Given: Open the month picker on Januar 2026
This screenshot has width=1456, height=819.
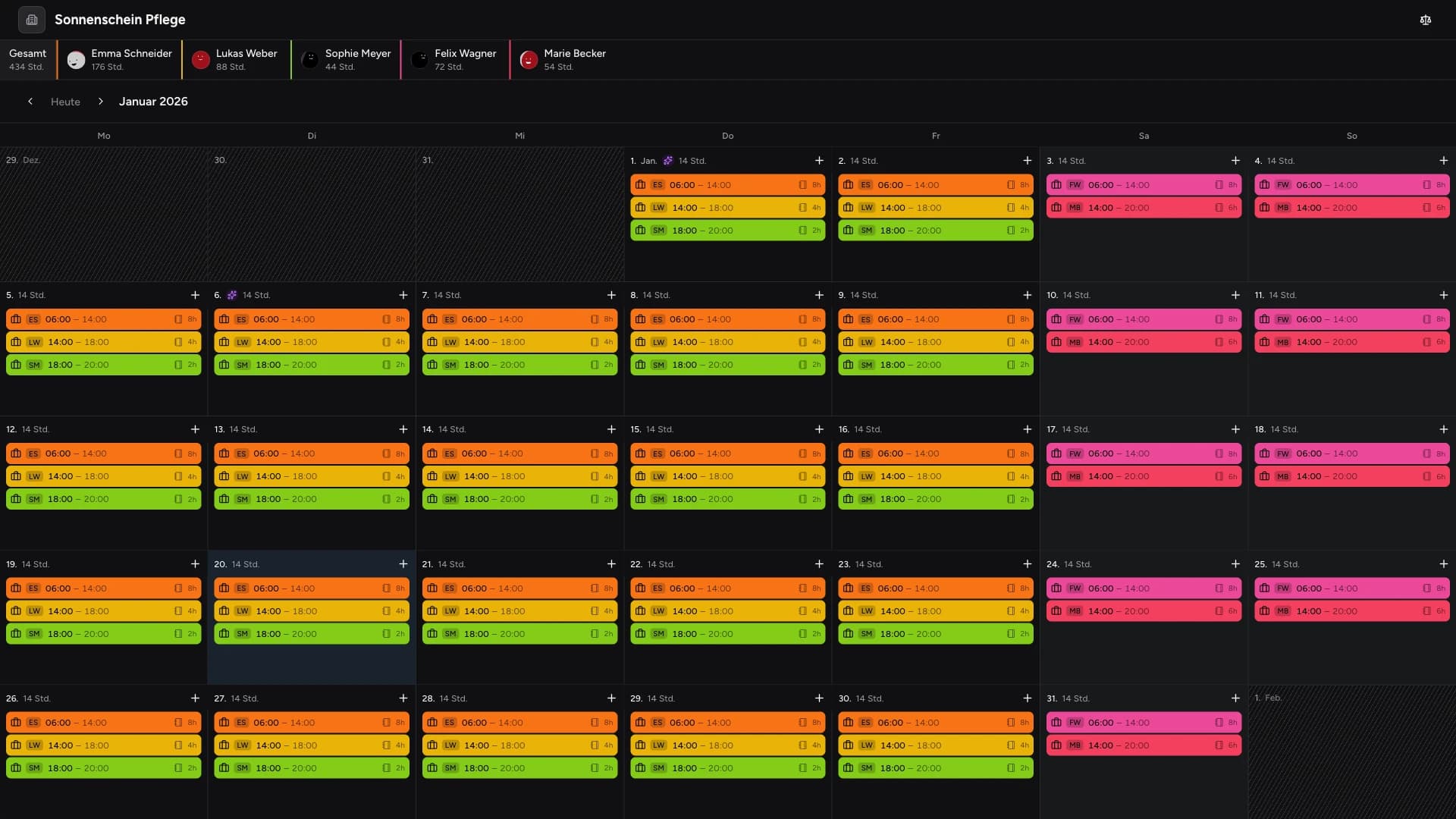Looking at the screenshot, I should click(x=152, y=101).
